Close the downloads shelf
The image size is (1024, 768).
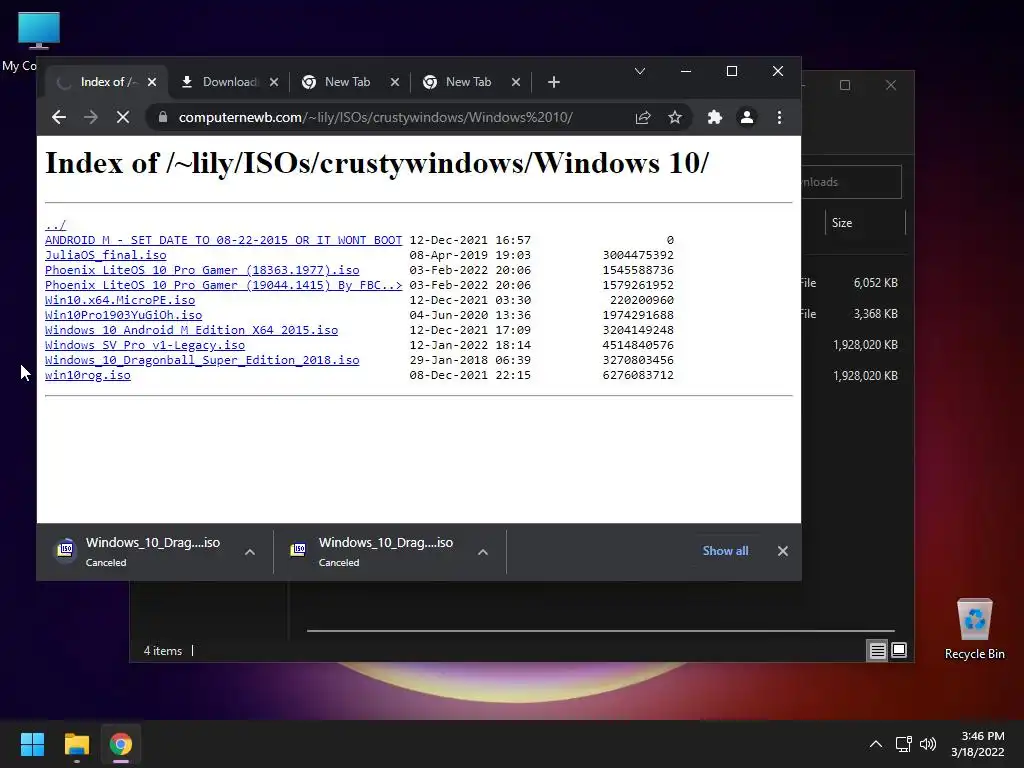(x=782, y=551)
